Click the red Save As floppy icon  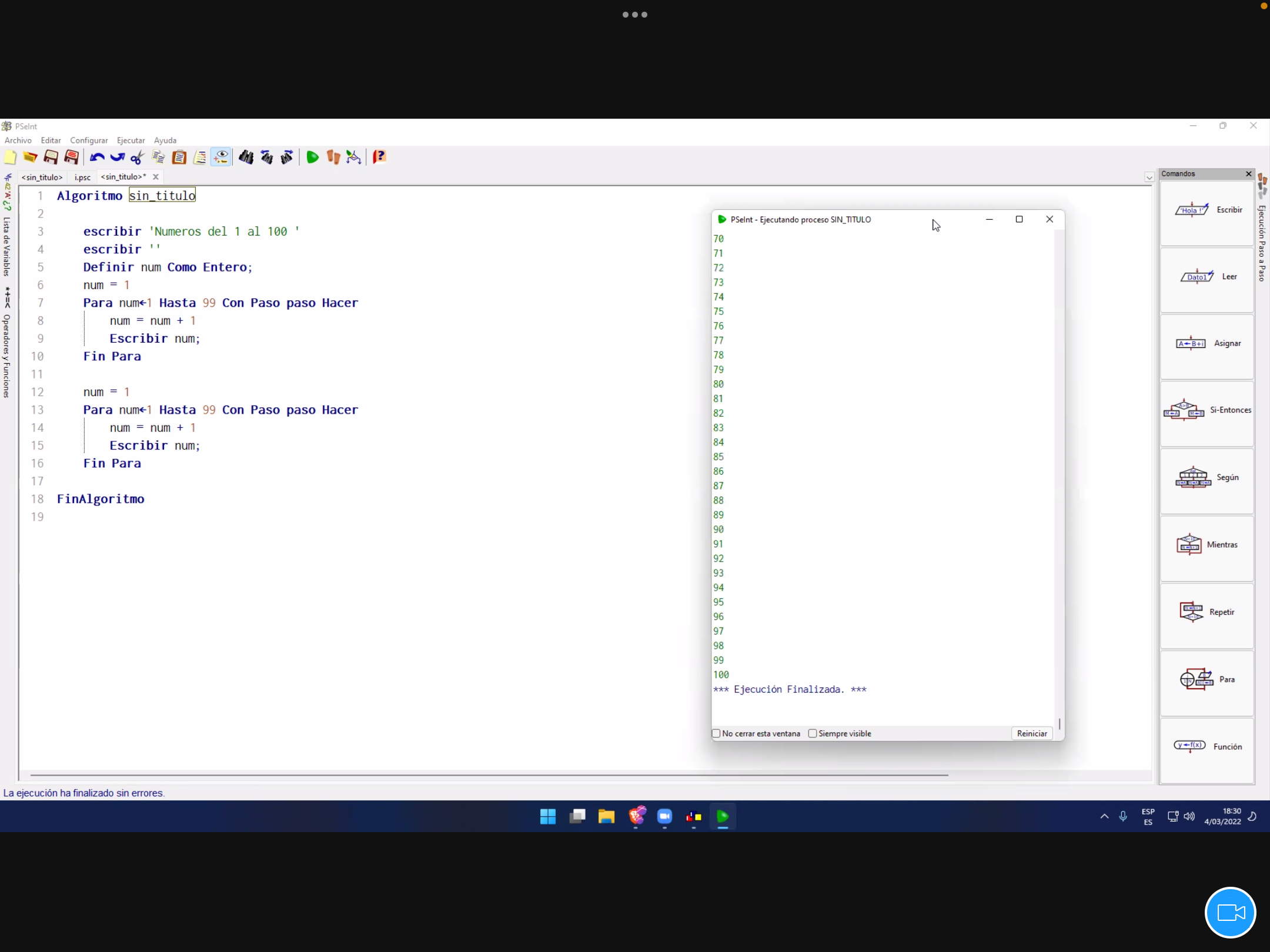[71, 157]
